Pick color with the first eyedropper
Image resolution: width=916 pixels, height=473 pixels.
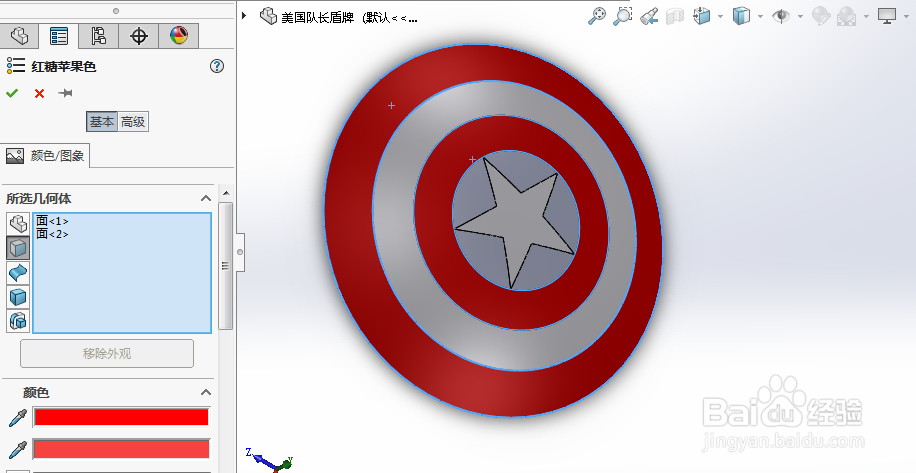(x=18, y=417)
